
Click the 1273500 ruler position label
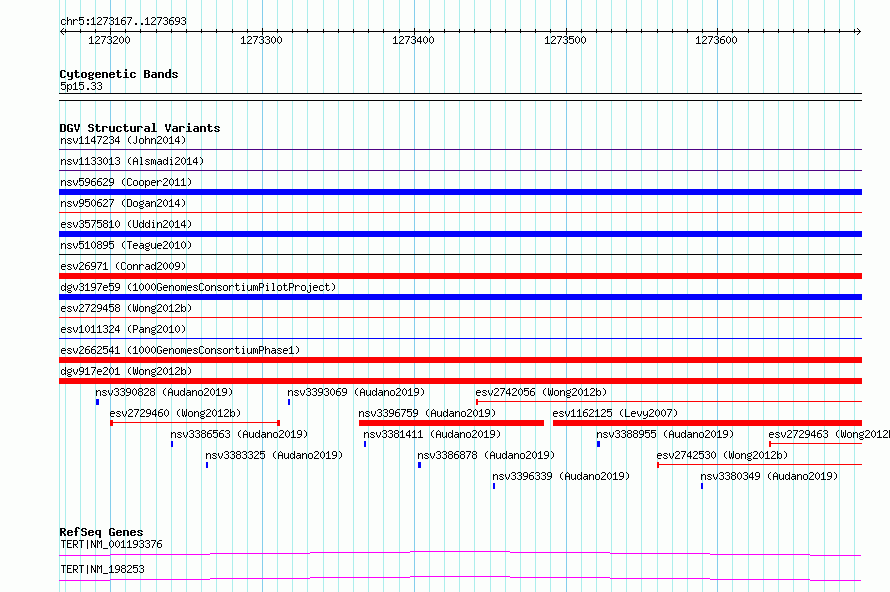[x=565, y=40]
